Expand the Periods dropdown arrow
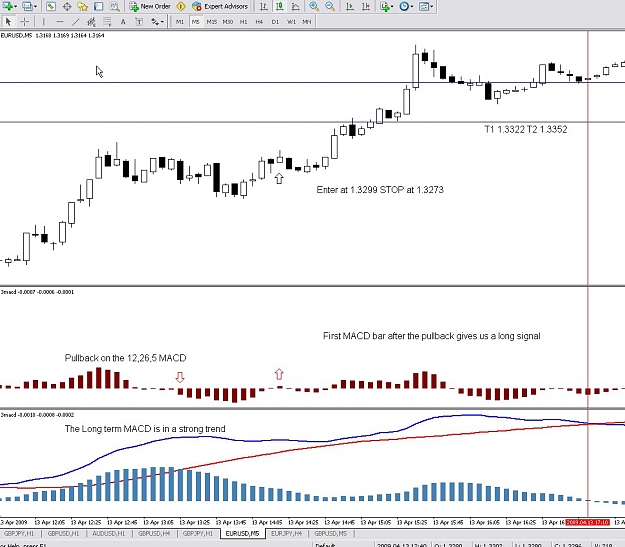 tap(412, 6)
